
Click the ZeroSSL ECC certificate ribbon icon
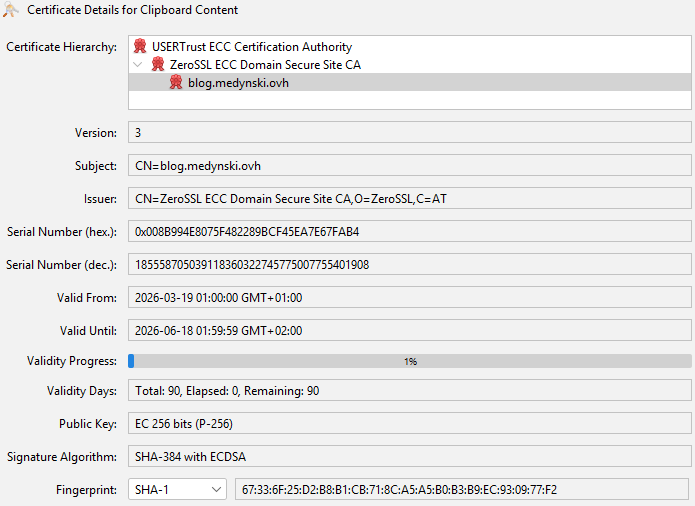pyautogui.click(x=158, y=64)
